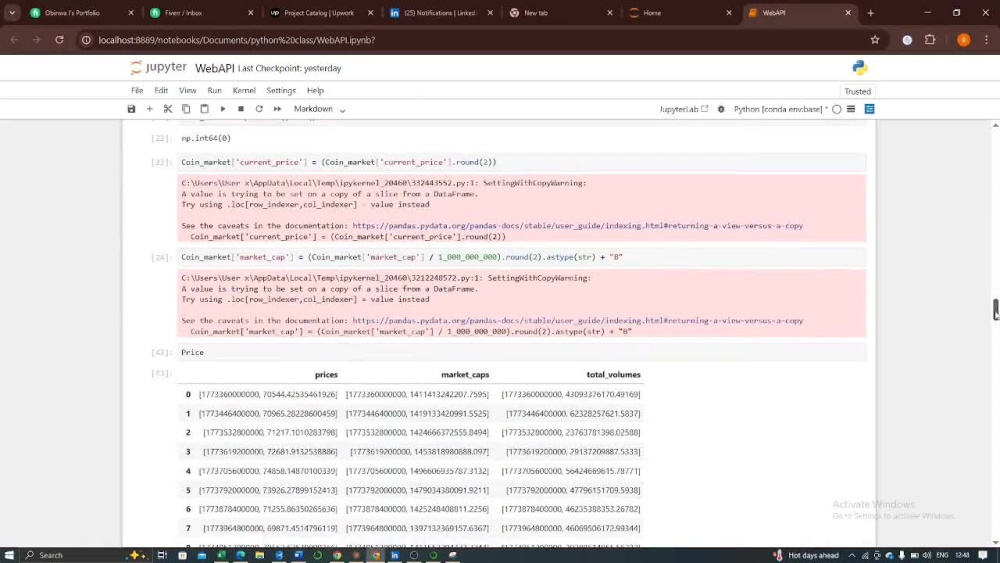Click the Windows taskbar Search box

pos(72,555)
